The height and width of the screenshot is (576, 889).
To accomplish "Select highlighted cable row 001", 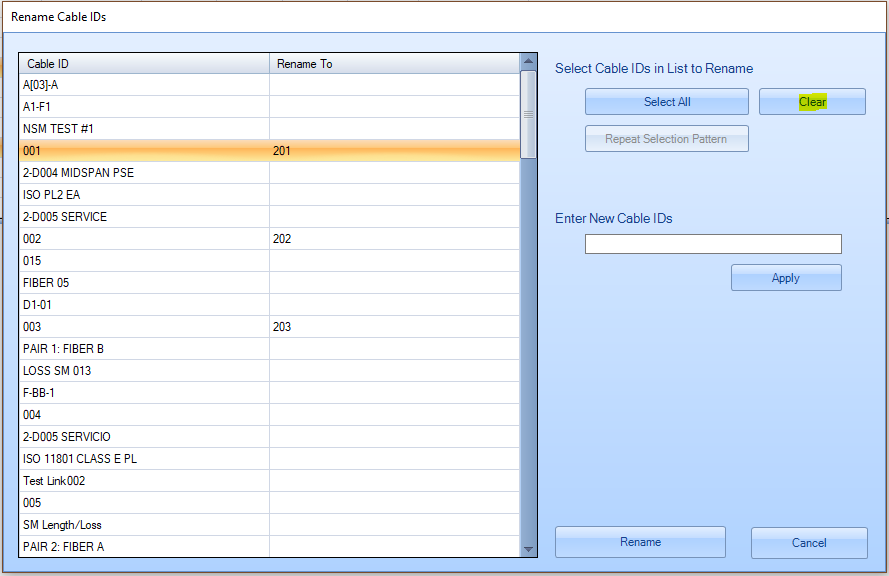I will (x=269, y=151).
